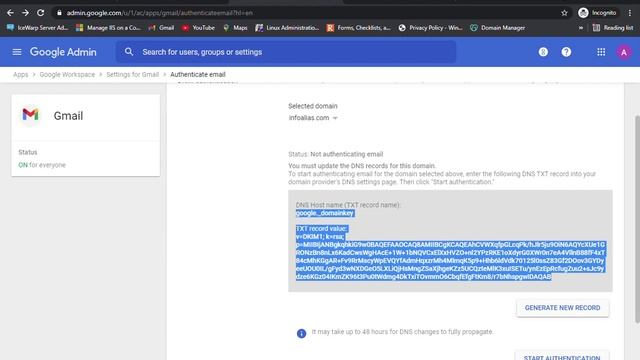Open the account avatar A
Viewport: 640px width, 360px height.
tap(624, 52)
